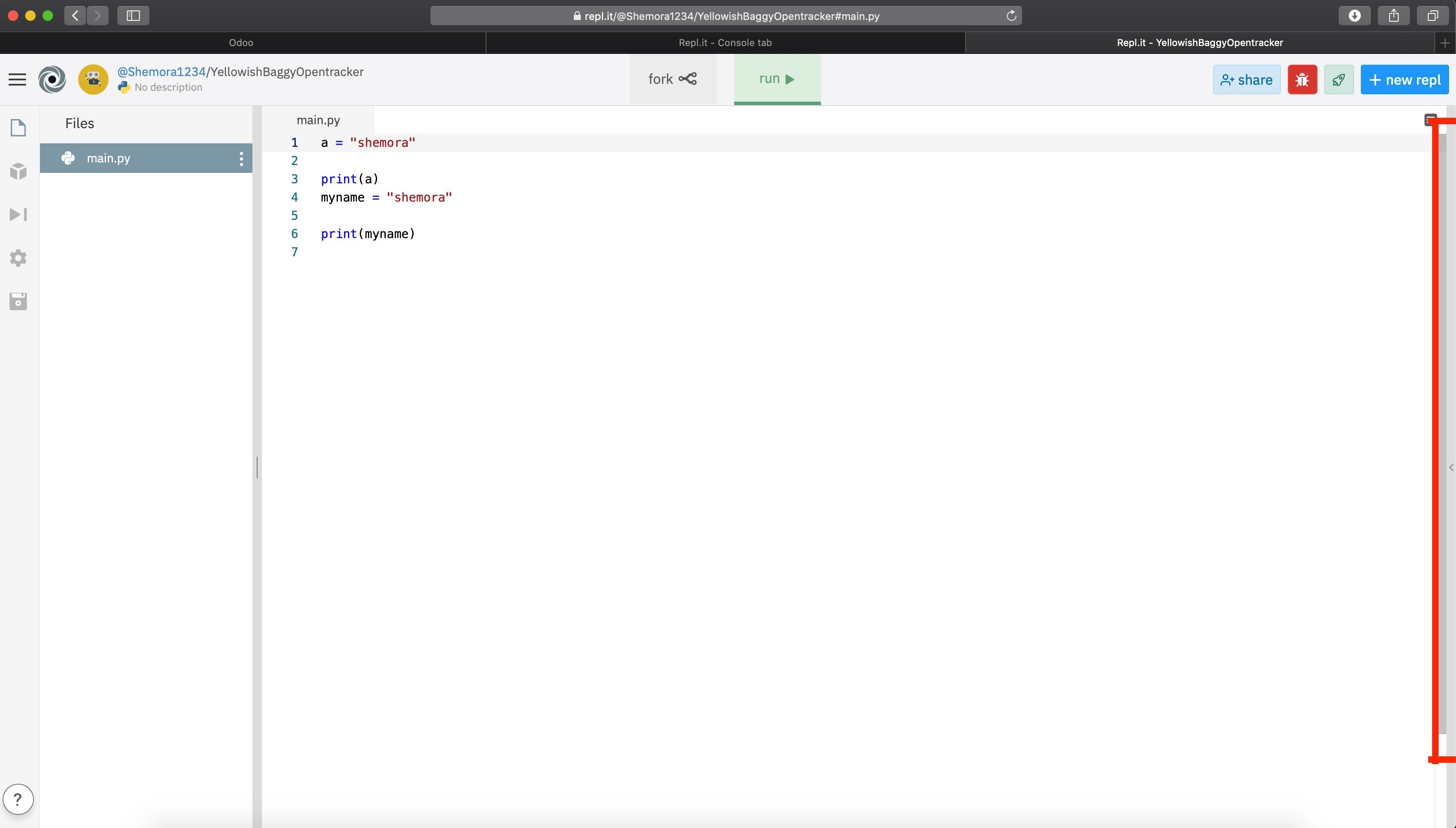Go forward in Safari
The image size is (1456, 828).
click(x=98, y=16)
